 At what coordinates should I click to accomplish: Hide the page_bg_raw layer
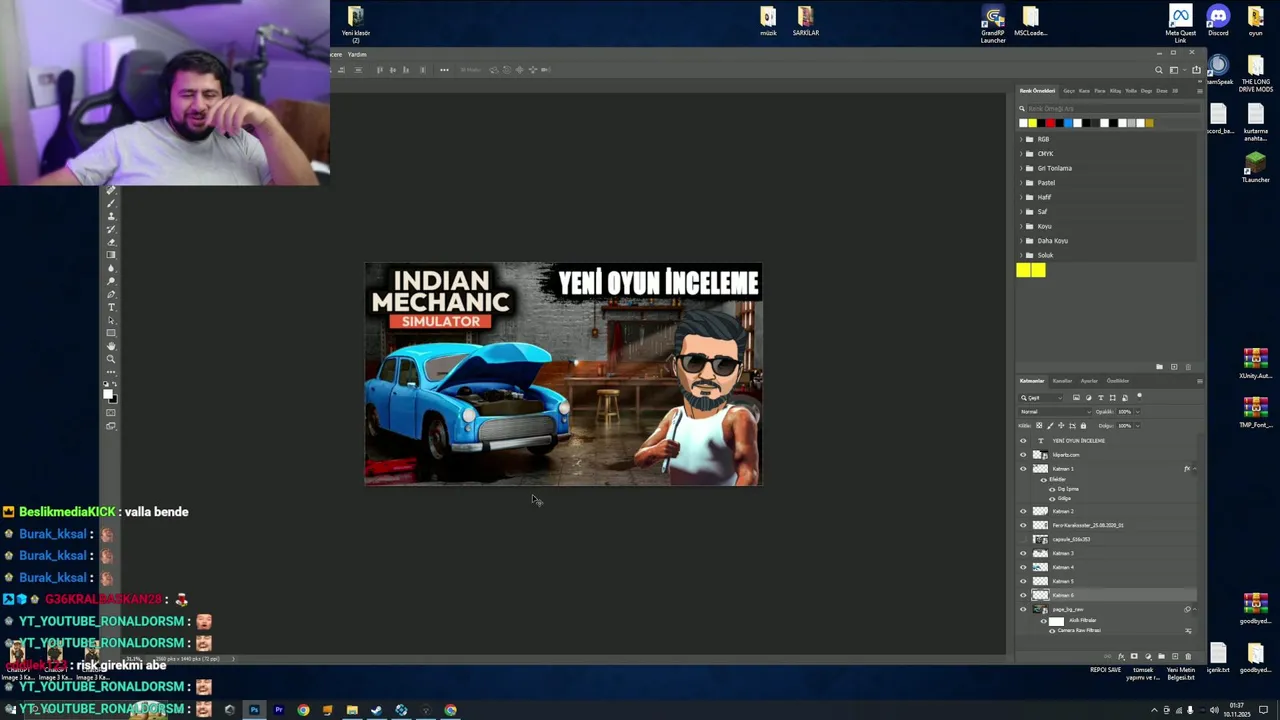(x=1023, y=609)
